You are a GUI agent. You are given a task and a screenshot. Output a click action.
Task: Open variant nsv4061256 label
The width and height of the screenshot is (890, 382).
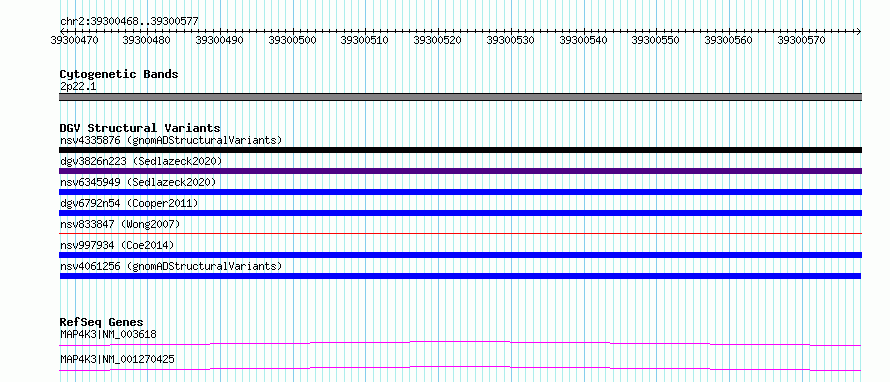click(171, 266)
